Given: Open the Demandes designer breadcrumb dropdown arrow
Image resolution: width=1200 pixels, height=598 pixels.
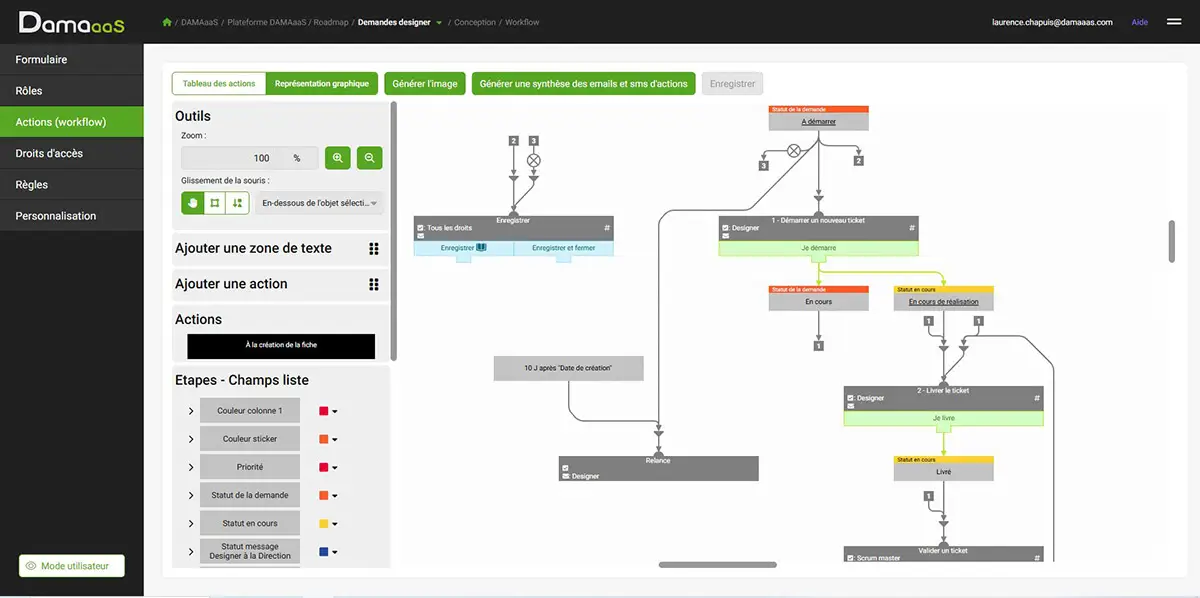Looking at the screenshot, I should pyautogui.click(x=439, y=23).
